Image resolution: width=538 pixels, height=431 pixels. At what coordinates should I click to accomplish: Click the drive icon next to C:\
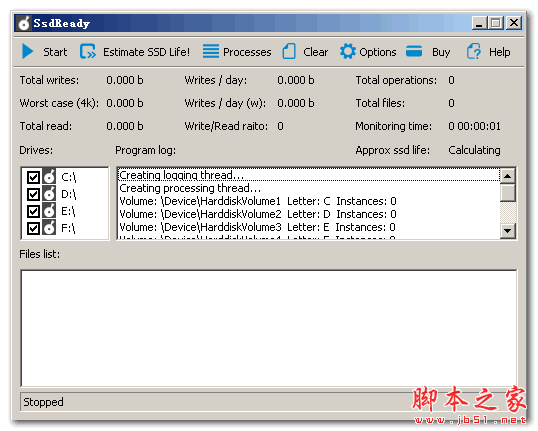(x=49, y=177)
